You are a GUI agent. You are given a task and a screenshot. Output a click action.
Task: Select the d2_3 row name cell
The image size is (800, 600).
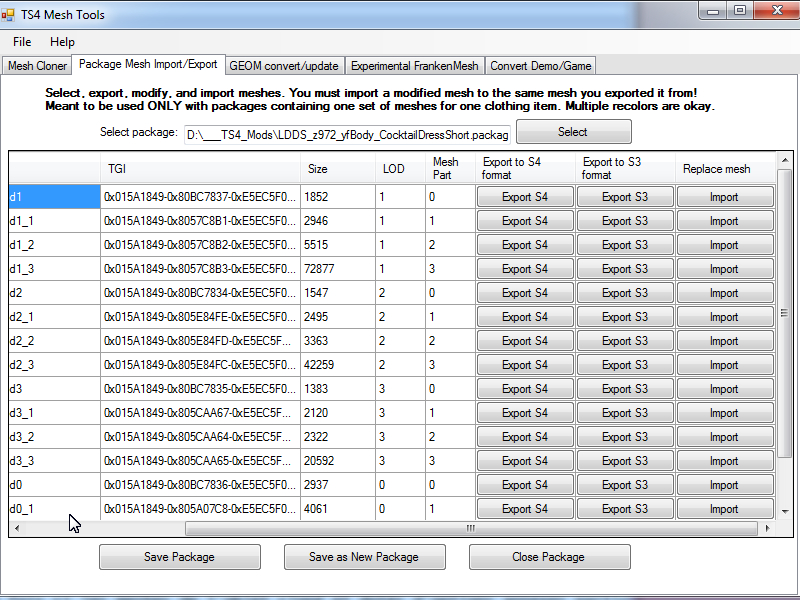[55, 365]
